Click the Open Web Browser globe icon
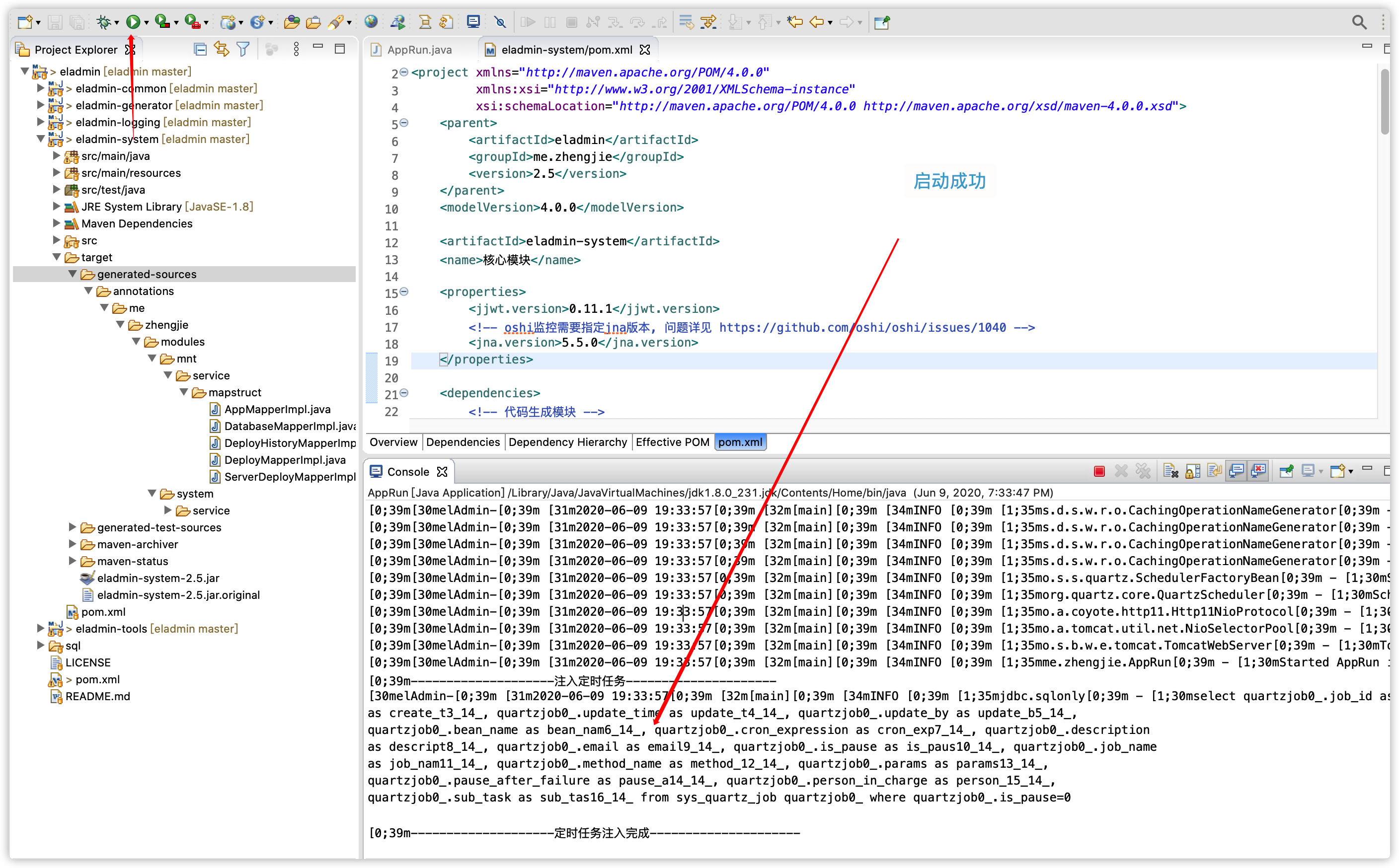 coord(371,22)
